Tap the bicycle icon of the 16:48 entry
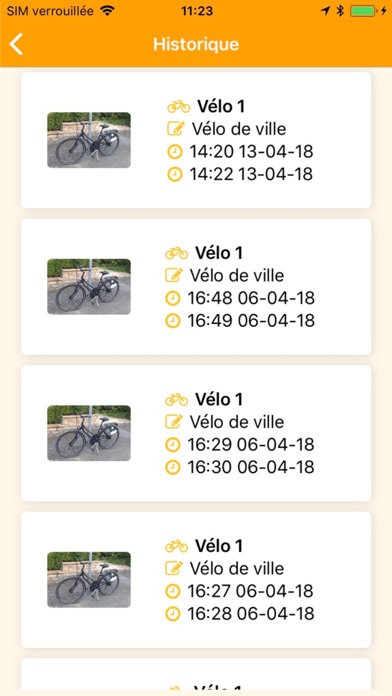 pyautogui.click(x=177, y=253)
